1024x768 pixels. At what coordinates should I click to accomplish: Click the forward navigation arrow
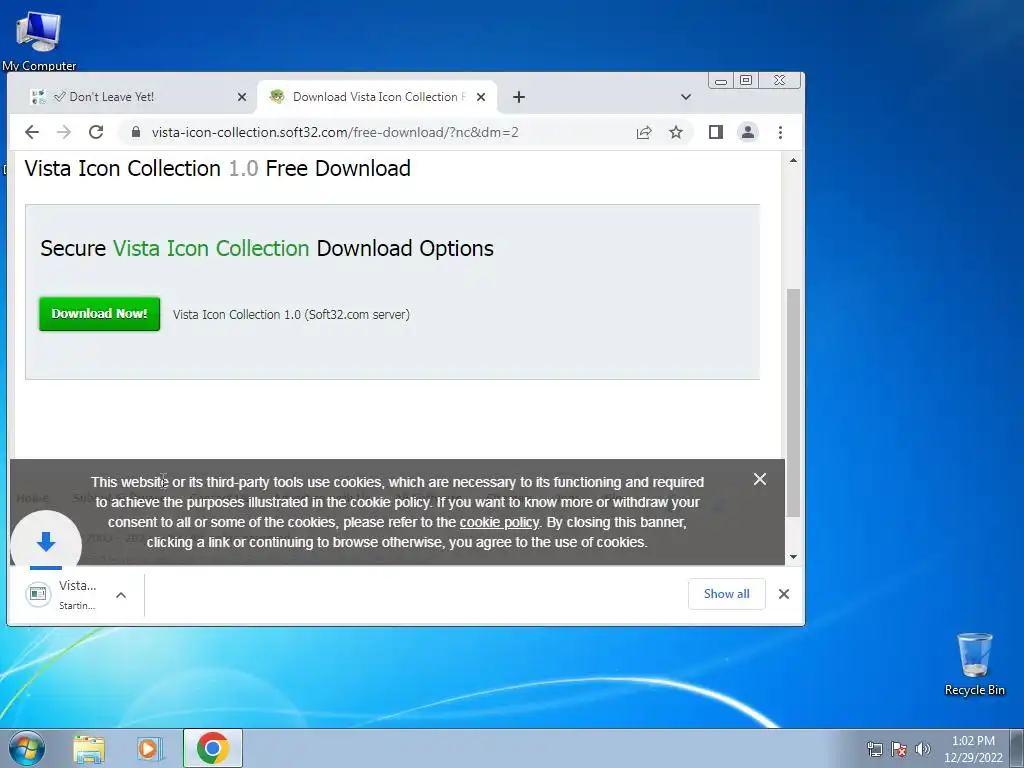point(63,133)
